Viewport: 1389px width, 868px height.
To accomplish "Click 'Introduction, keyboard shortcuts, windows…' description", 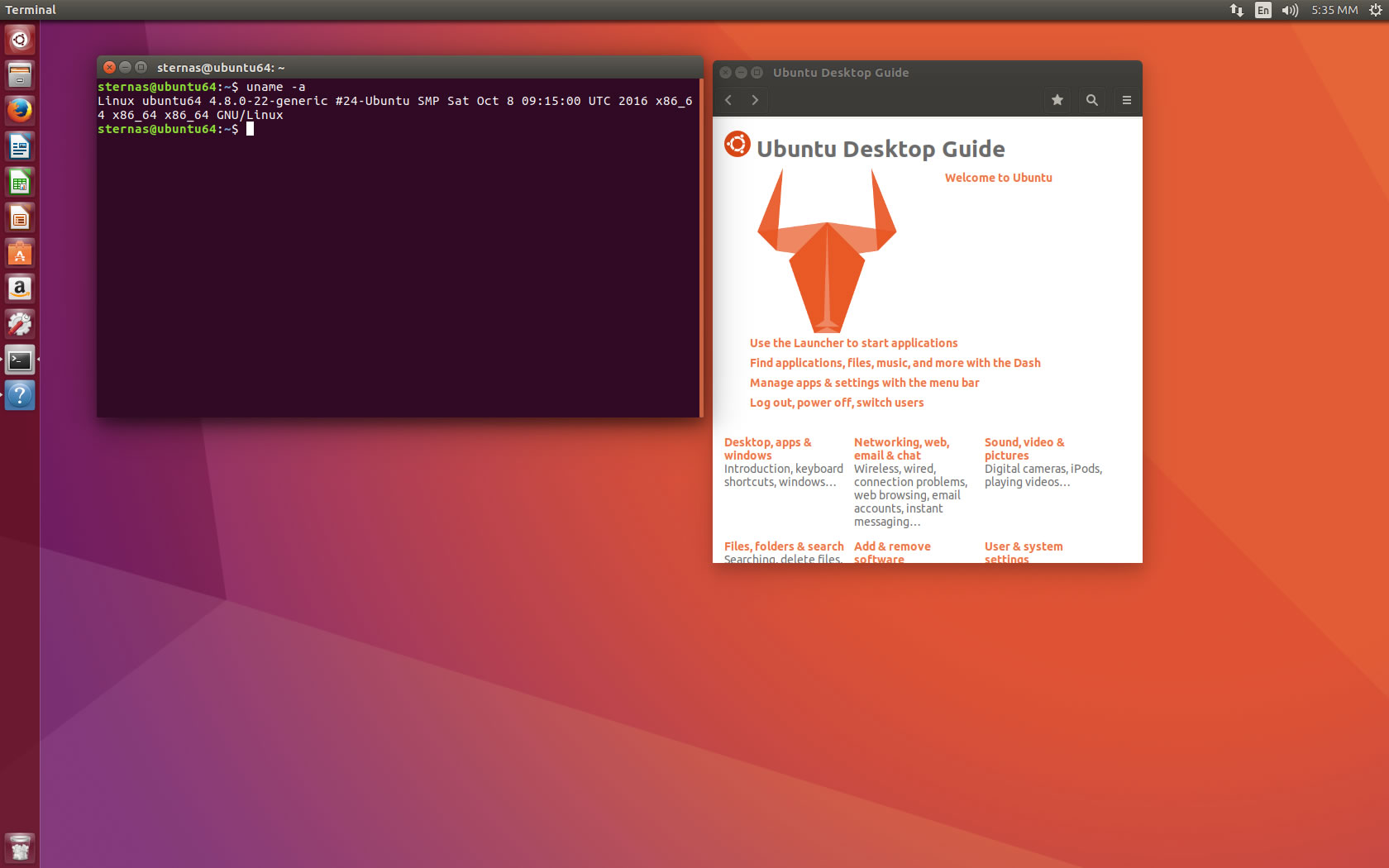I will click(783, 475).
